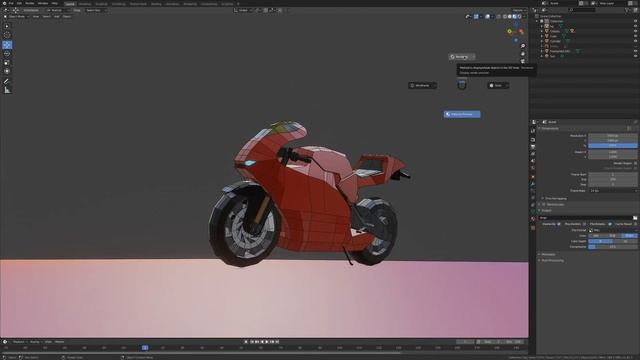Open the outliner filter icon
640x360 pixels.
(627, 10)
